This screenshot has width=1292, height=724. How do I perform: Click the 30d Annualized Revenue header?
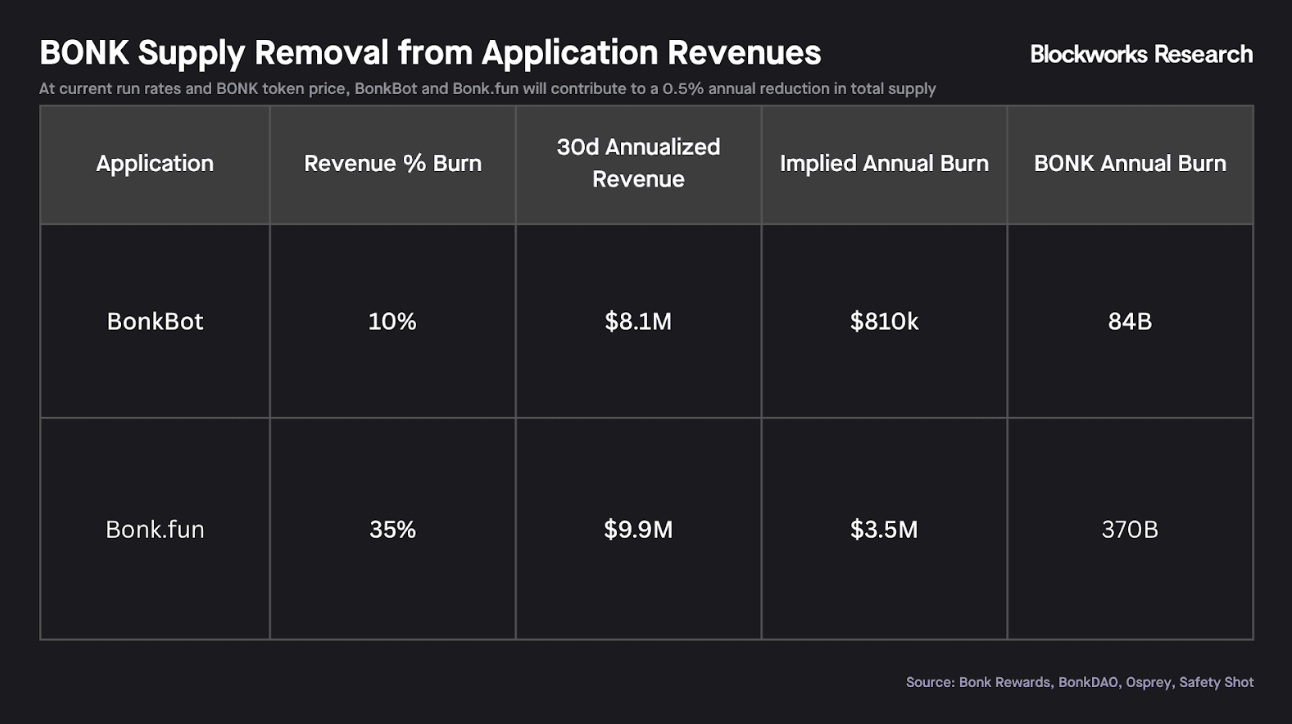(638, 163)
